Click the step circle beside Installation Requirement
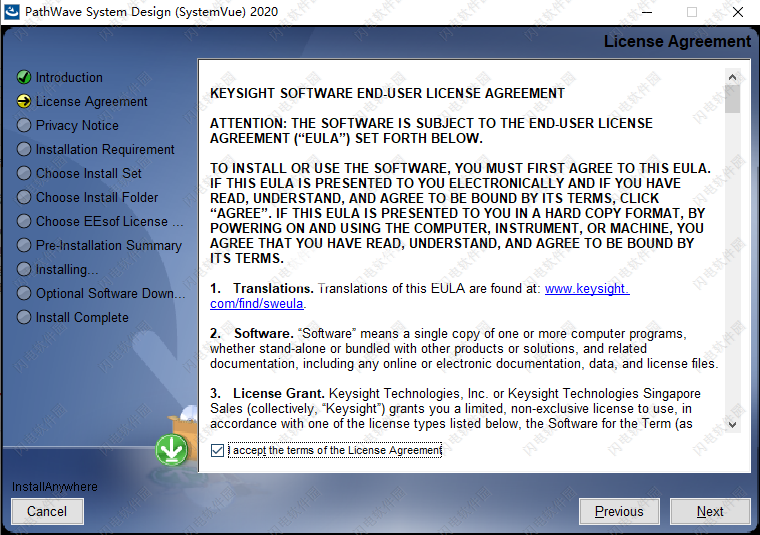Image resolution: width=760 pixels, height=535 pixels. [x=24, y=149]
